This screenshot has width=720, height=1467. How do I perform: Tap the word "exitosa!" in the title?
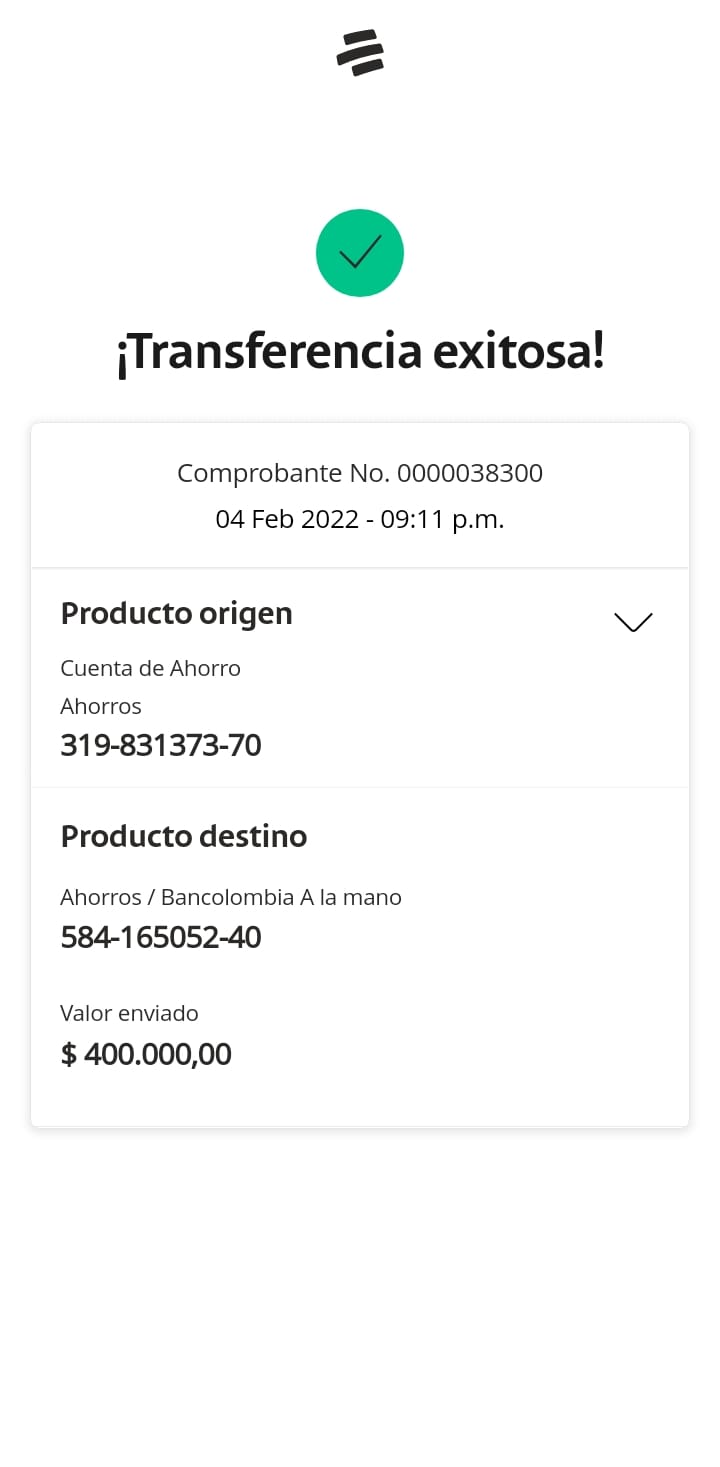[x=518, y=353]
